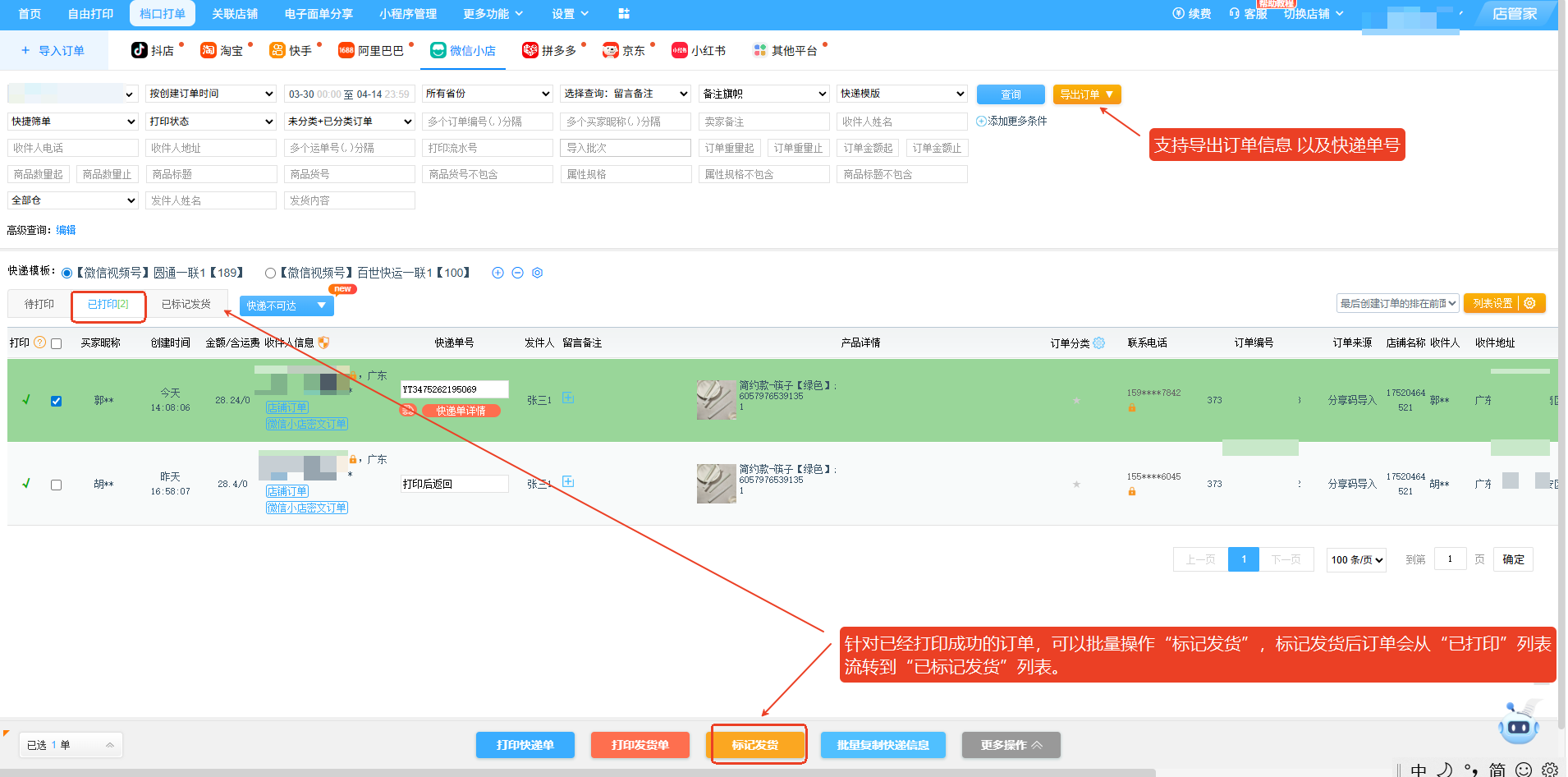Click the 标记发货 button
Image resolution: width=1568 pixels, height=777 pixels.
point(755,745)
